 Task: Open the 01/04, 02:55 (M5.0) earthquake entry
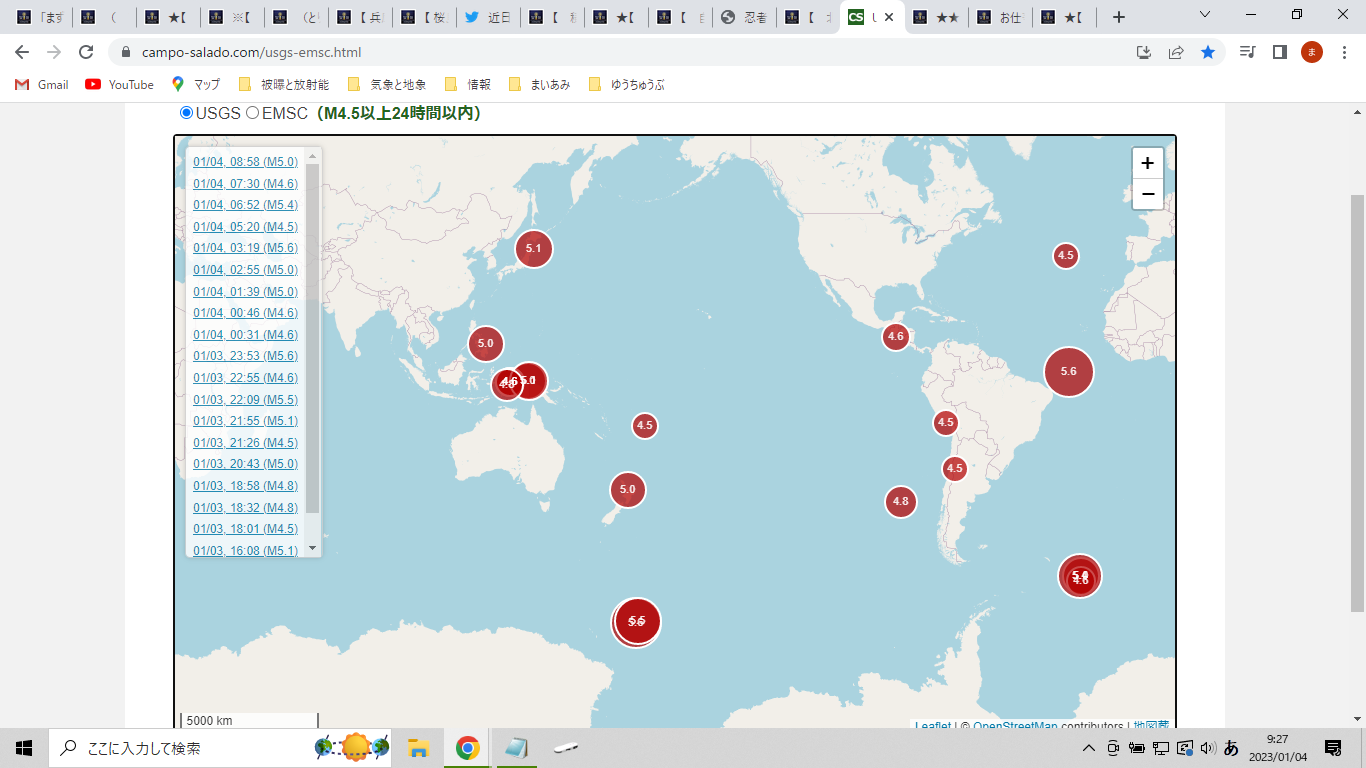pyautogui.click(x=245, y=270)
